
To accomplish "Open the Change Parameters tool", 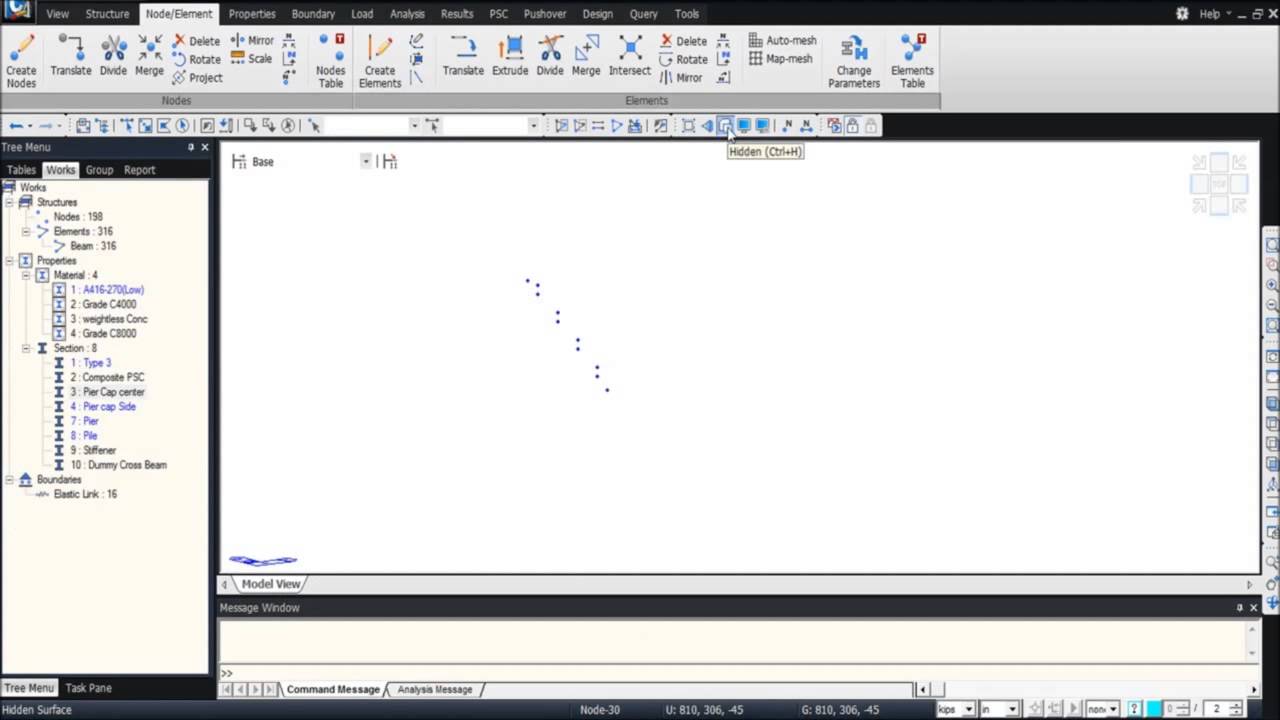I will coord(853,61).
